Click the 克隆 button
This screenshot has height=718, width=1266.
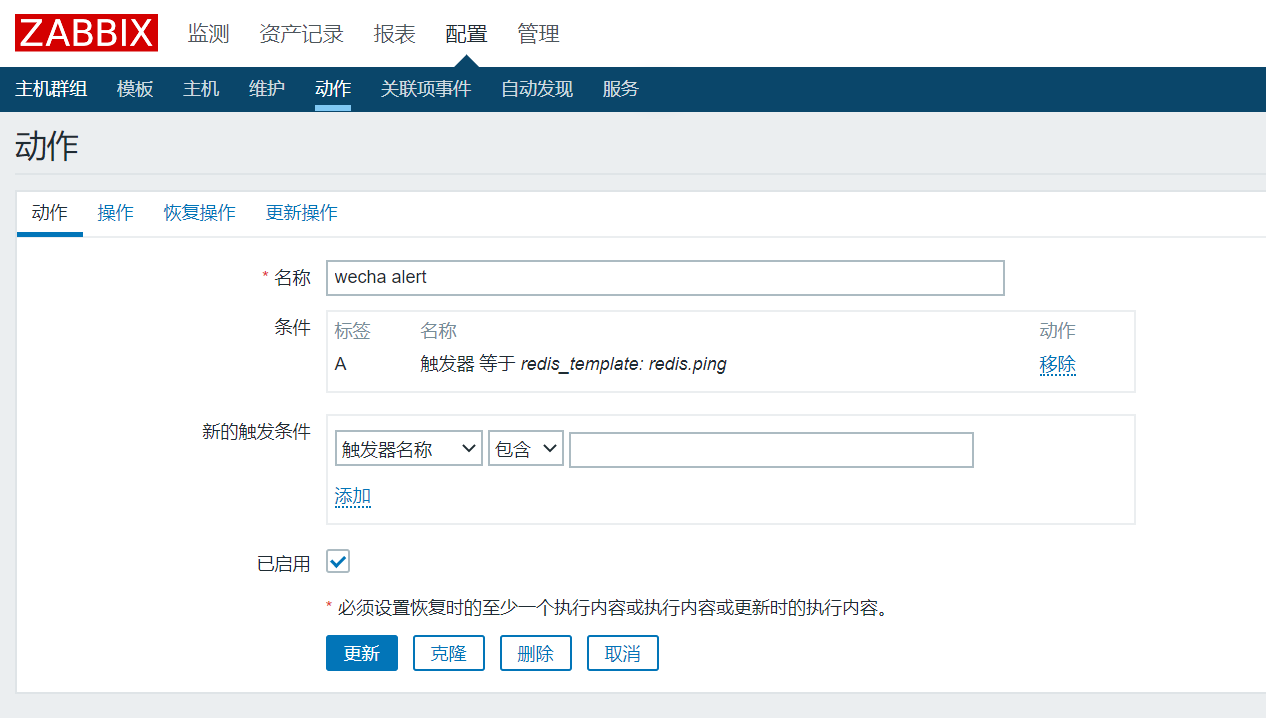pos(449,653)
